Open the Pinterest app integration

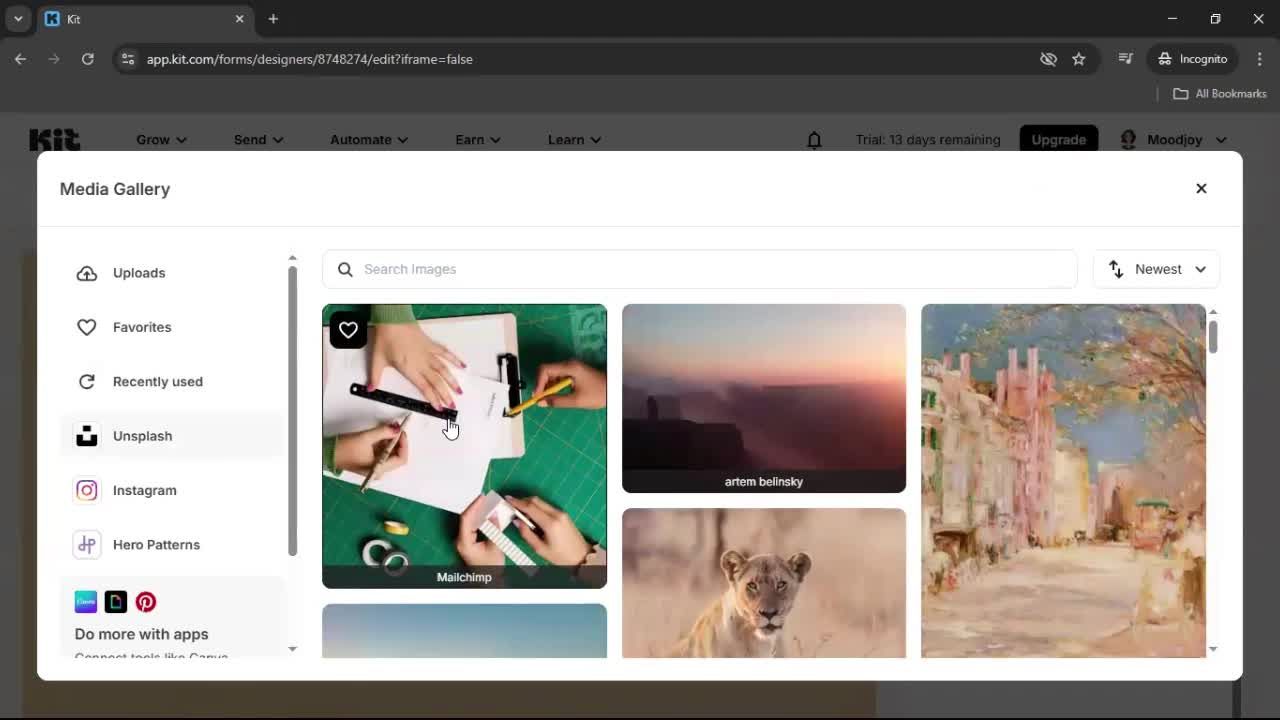[x=146, y=601]
